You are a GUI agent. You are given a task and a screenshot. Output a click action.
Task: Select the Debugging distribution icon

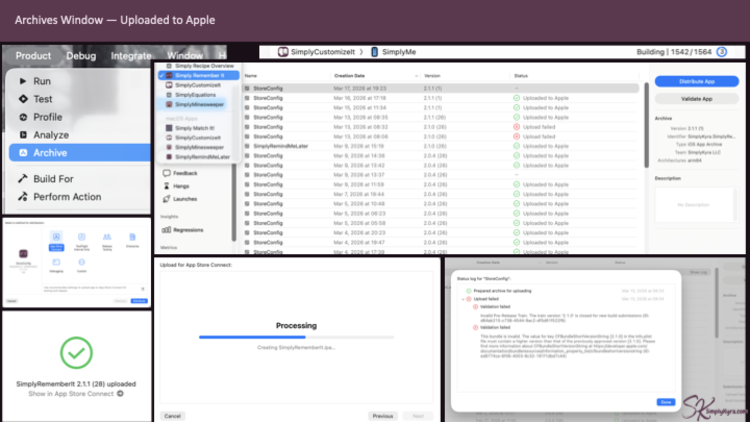tap(56, 262)
